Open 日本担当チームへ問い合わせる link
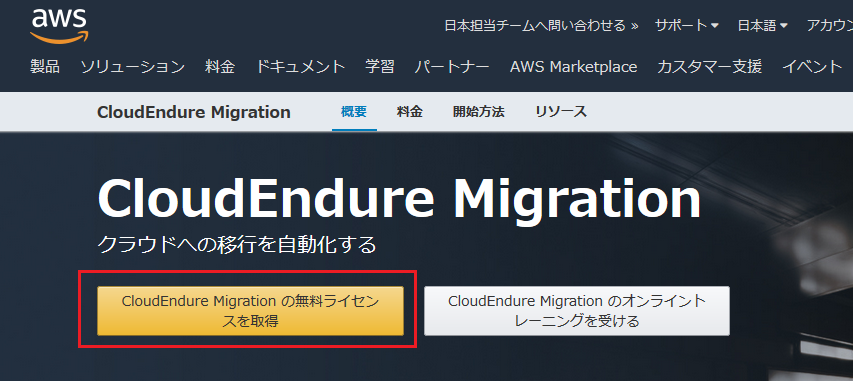 click(x=541, y=26)
